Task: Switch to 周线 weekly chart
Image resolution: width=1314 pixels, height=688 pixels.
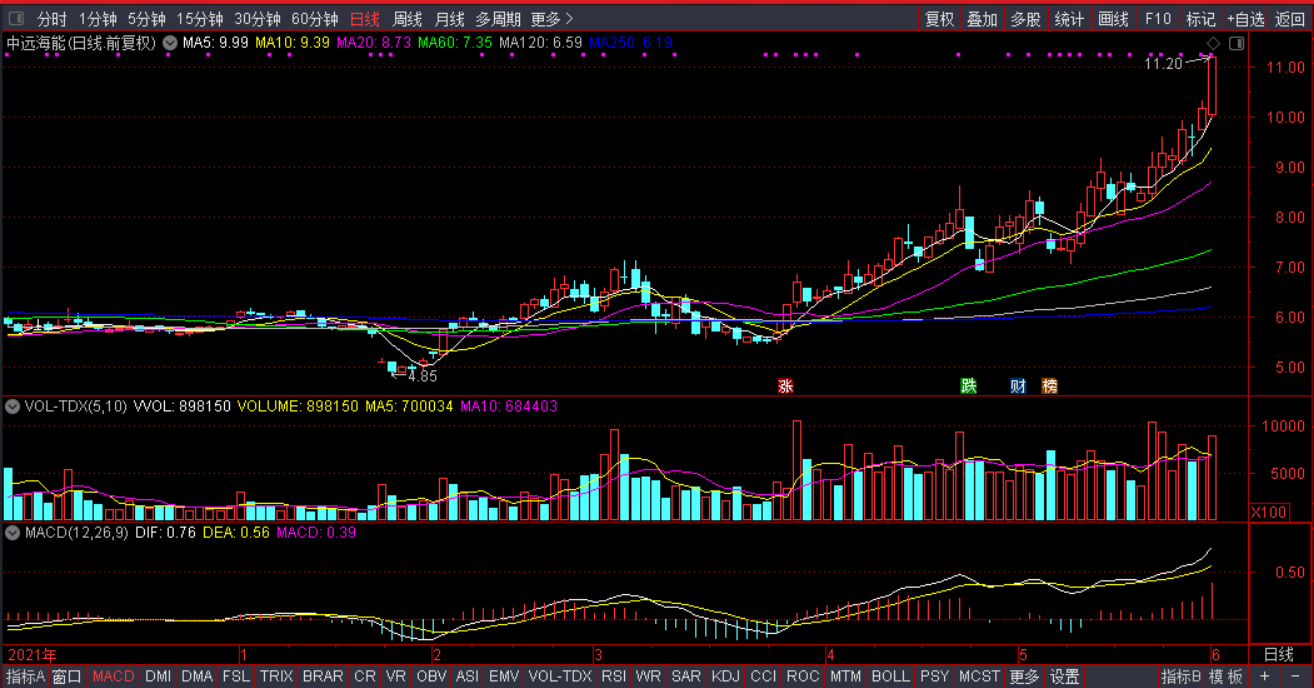Action: click(407, 19)
